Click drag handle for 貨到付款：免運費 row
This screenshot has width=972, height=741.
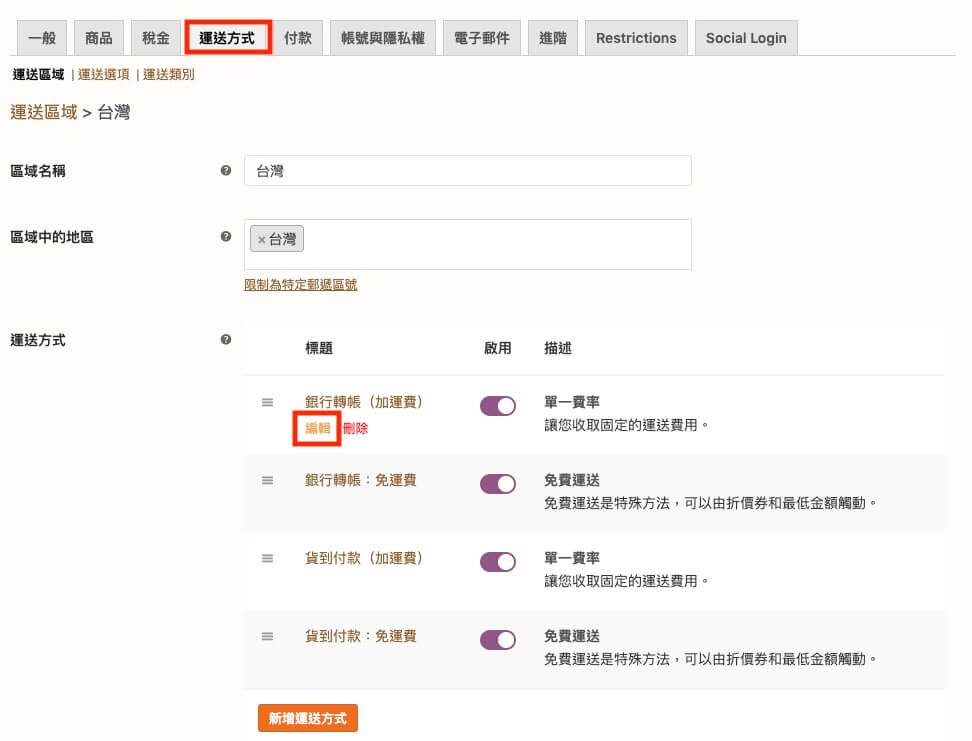tap(267, 637)
